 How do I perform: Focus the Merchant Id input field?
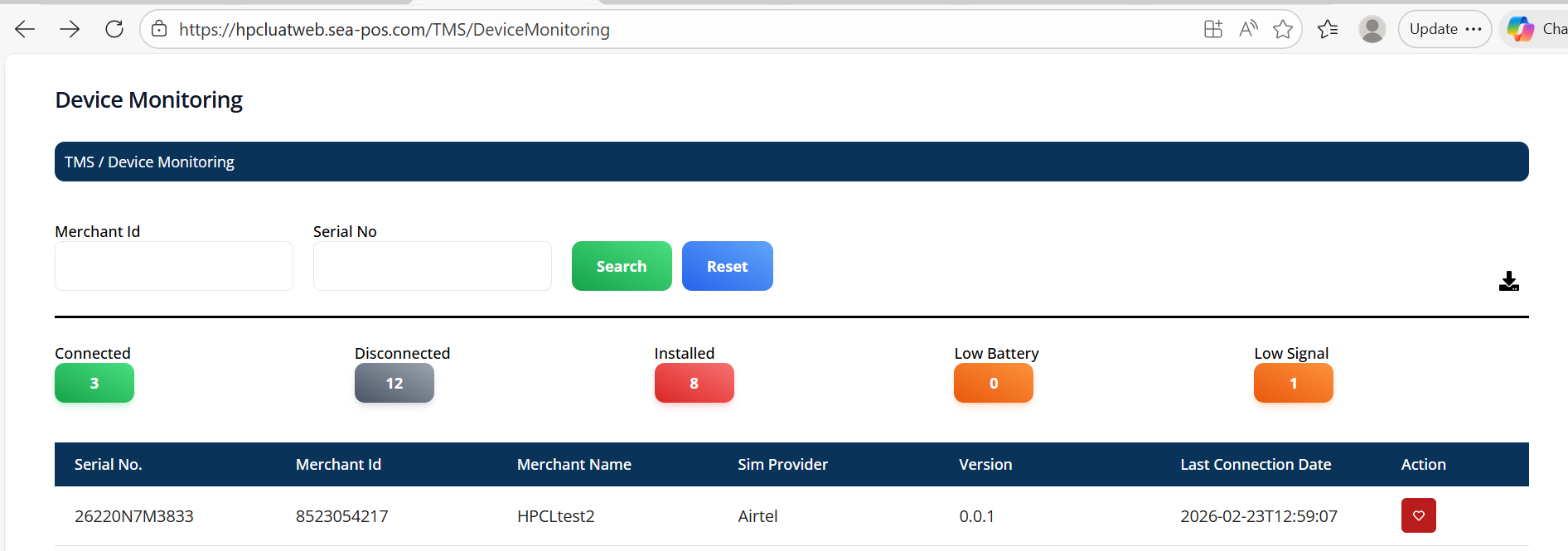[x=174, y=266]
